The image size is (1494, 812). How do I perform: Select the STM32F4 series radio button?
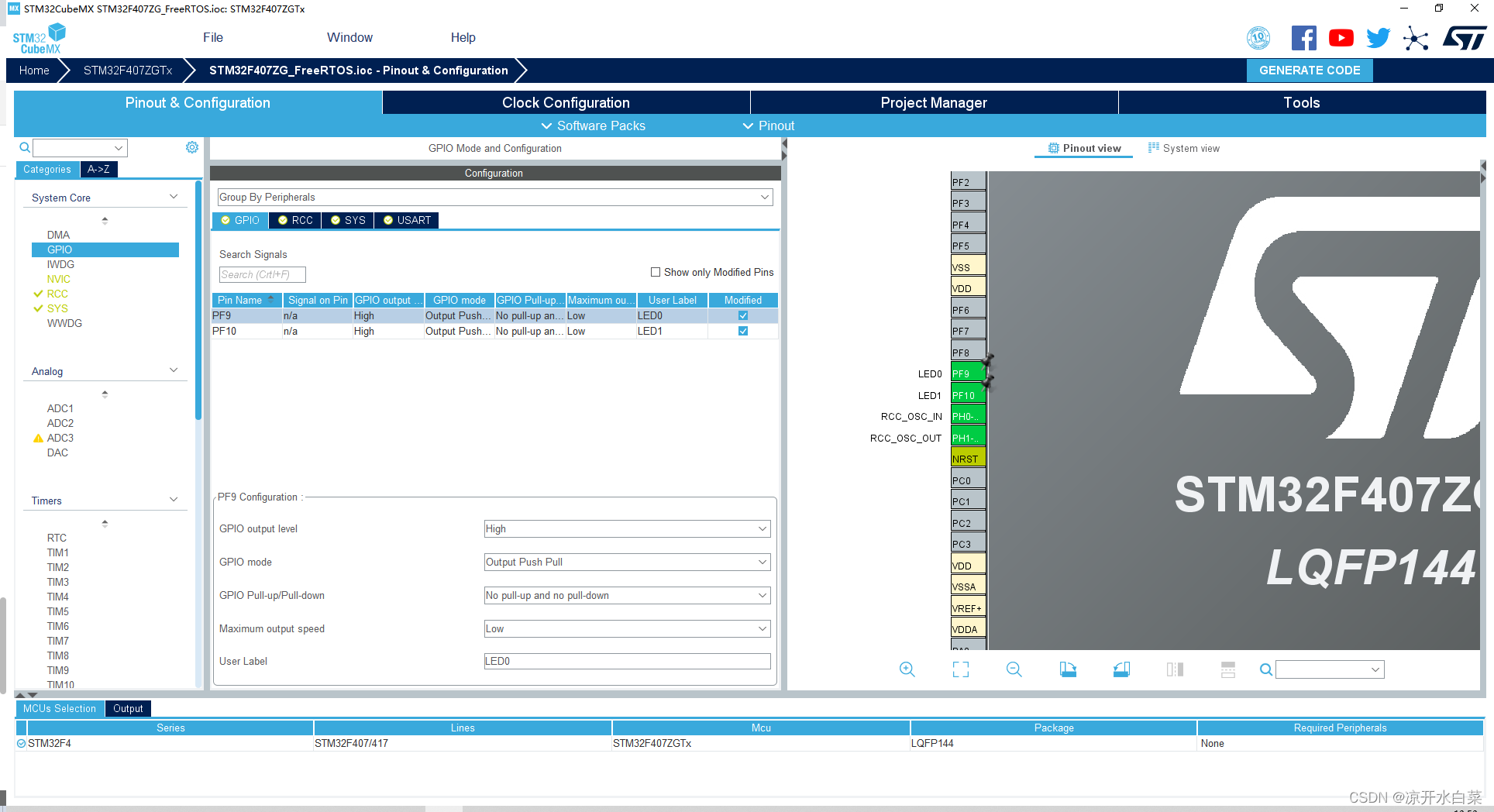pos(22,743)
